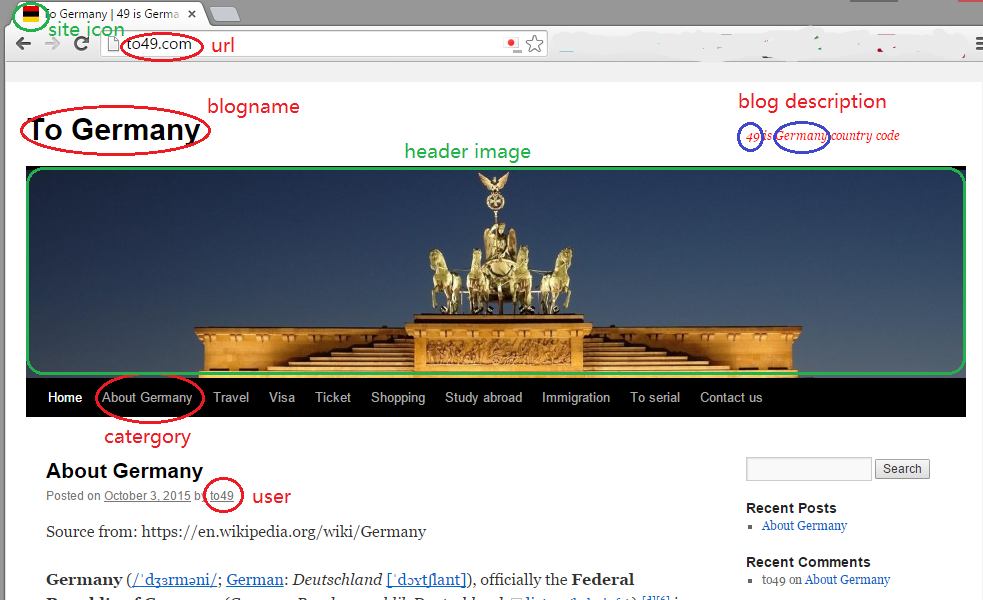Open the Study abroad menu item
This screenshot has height=600, width=983.
point(483,397)
